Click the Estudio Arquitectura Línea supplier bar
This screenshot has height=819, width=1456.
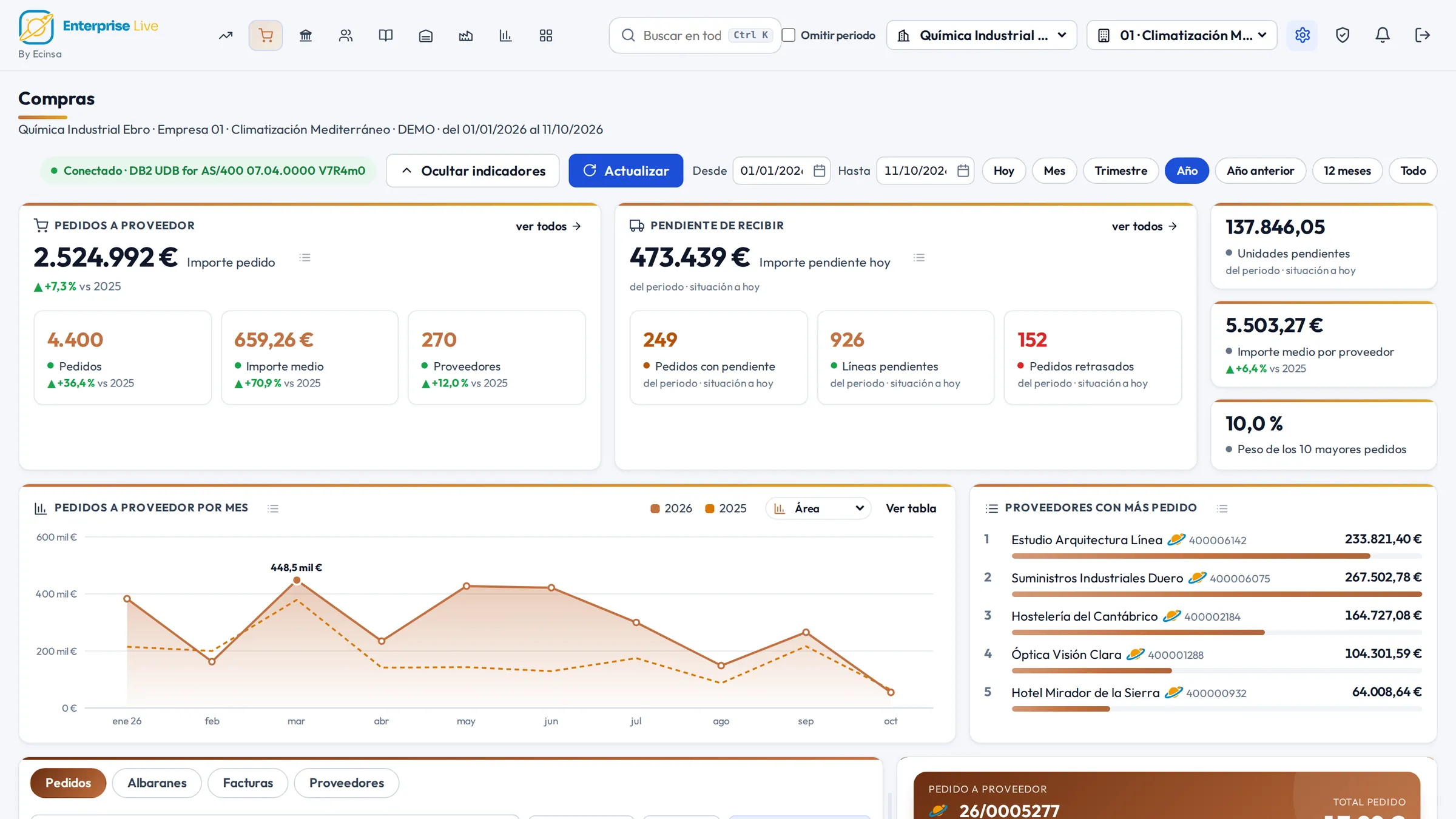coord(1216,556)
